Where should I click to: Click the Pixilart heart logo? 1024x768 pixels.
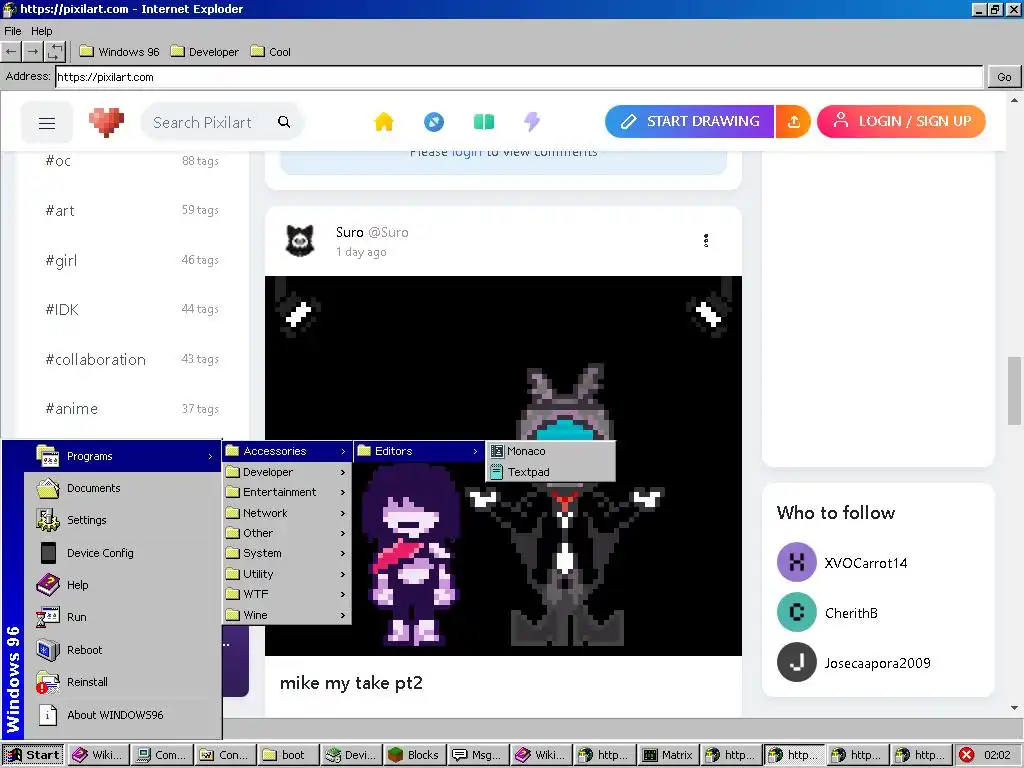[x=106, y=122]
